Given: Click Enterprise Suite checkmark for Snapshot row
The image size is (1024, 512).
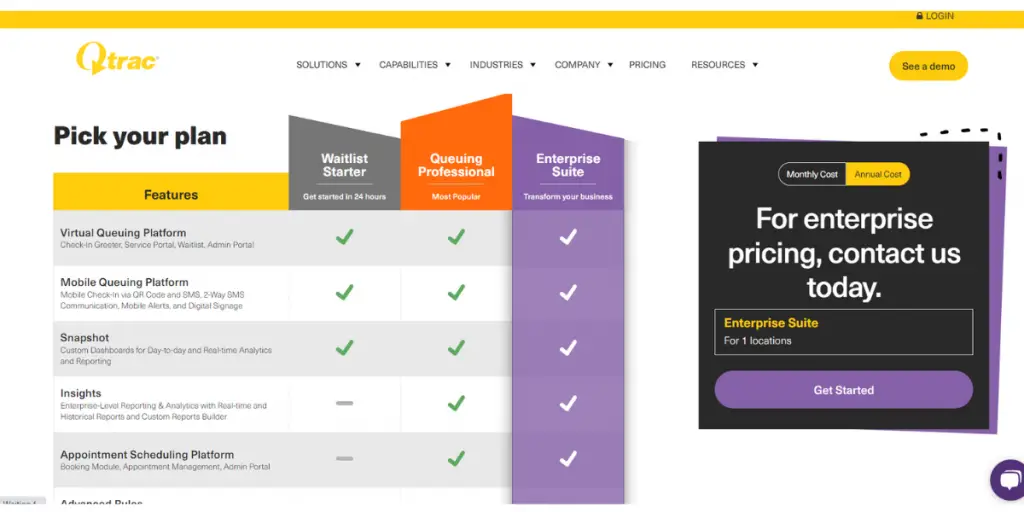Looking at the screenshot, I should click(x=568, y=348).
